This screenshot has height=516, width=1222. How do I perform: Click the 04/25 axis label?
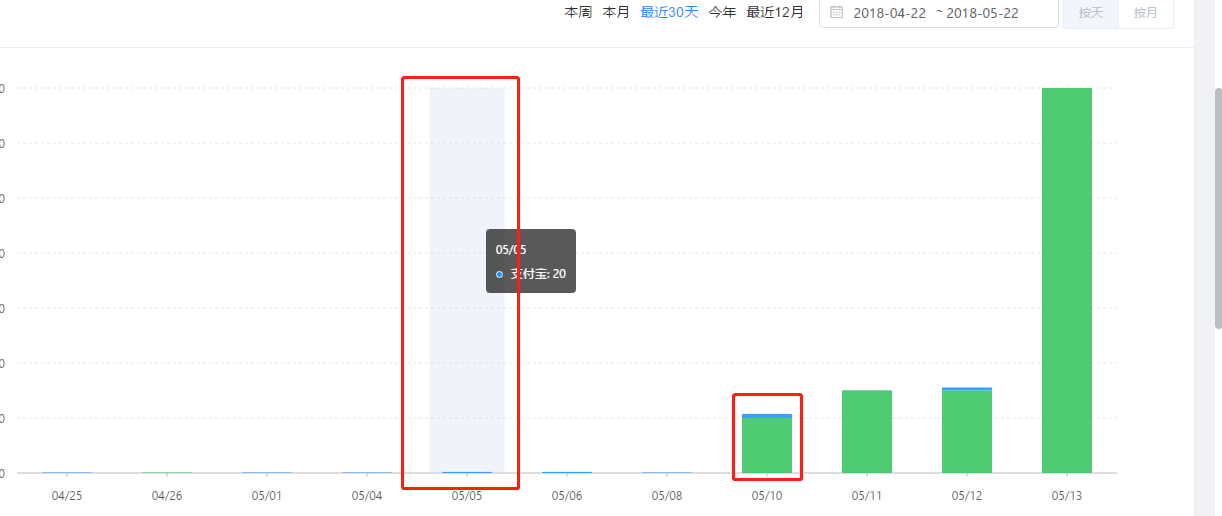point(67,495)
